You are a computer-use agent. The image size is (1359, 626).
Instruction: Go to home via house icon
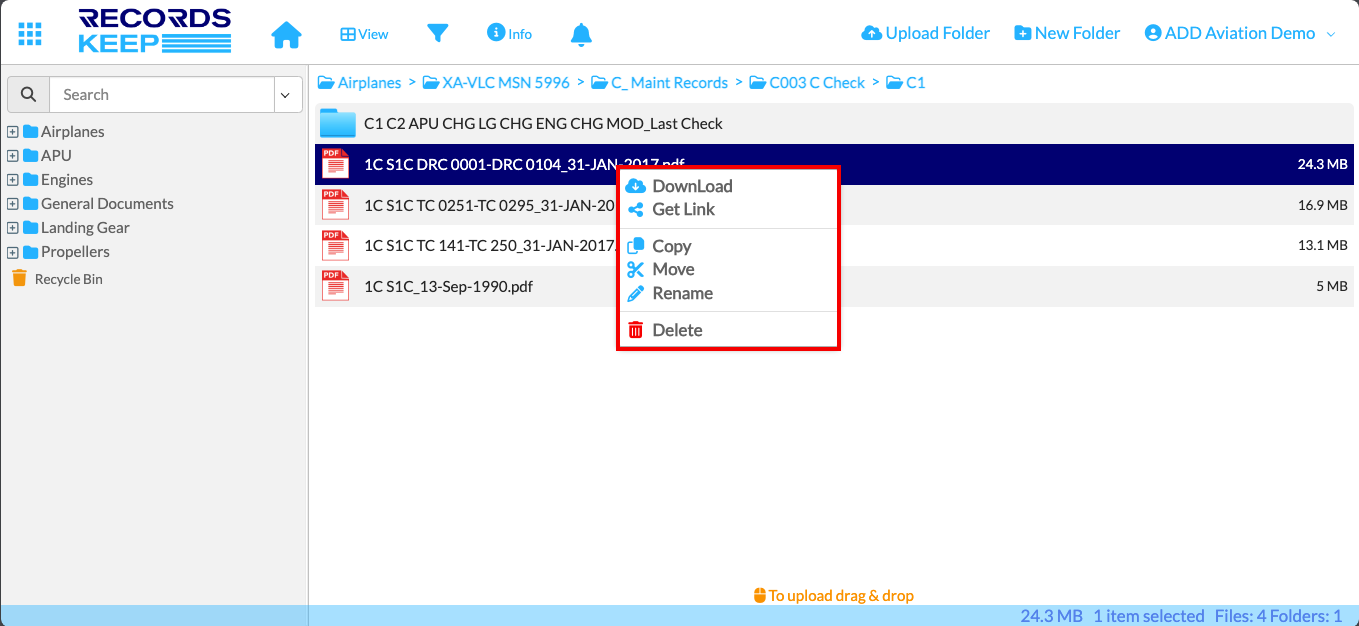click(286, 34)
